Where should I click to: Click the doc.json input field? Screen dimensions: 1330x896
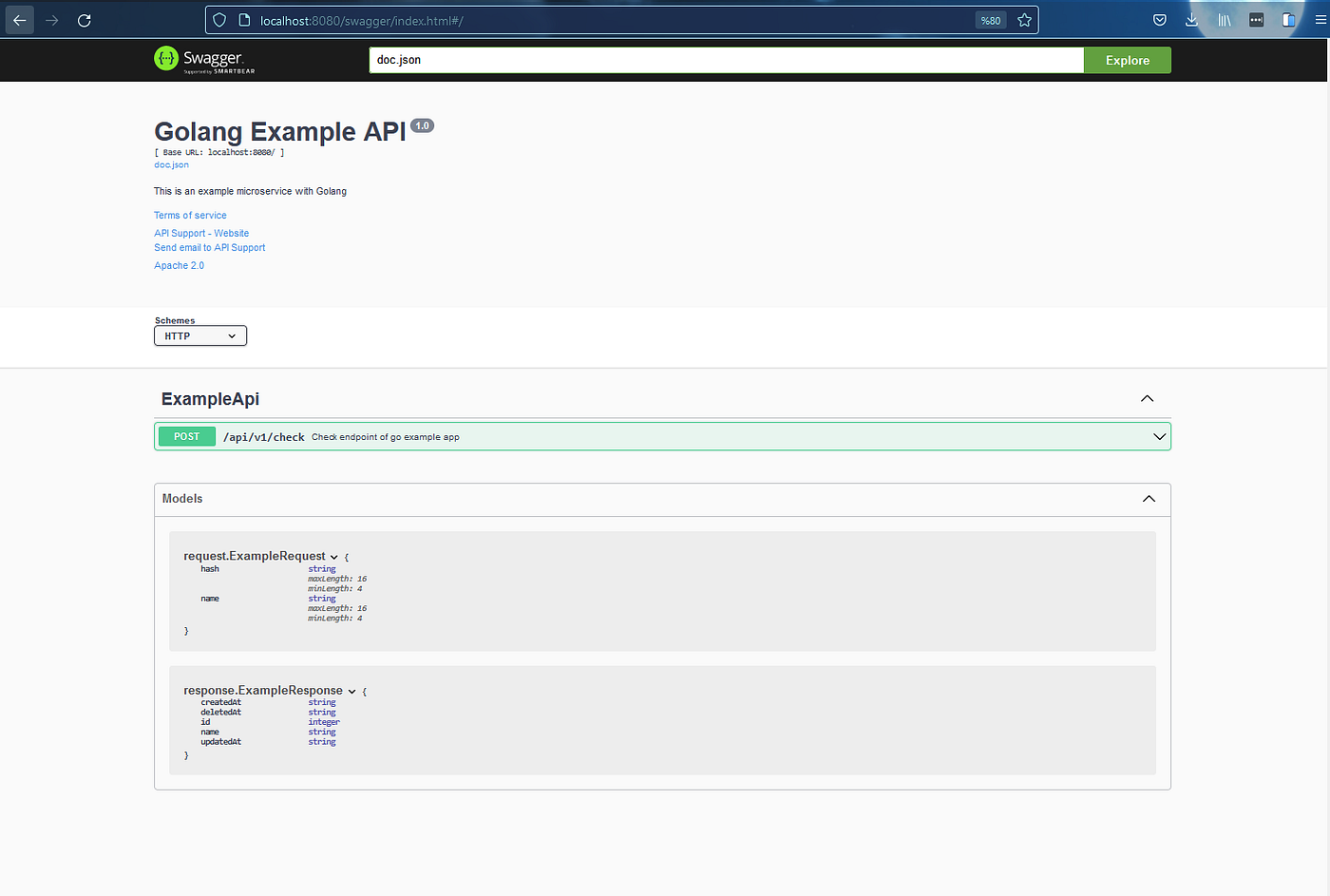coord(726,60)
